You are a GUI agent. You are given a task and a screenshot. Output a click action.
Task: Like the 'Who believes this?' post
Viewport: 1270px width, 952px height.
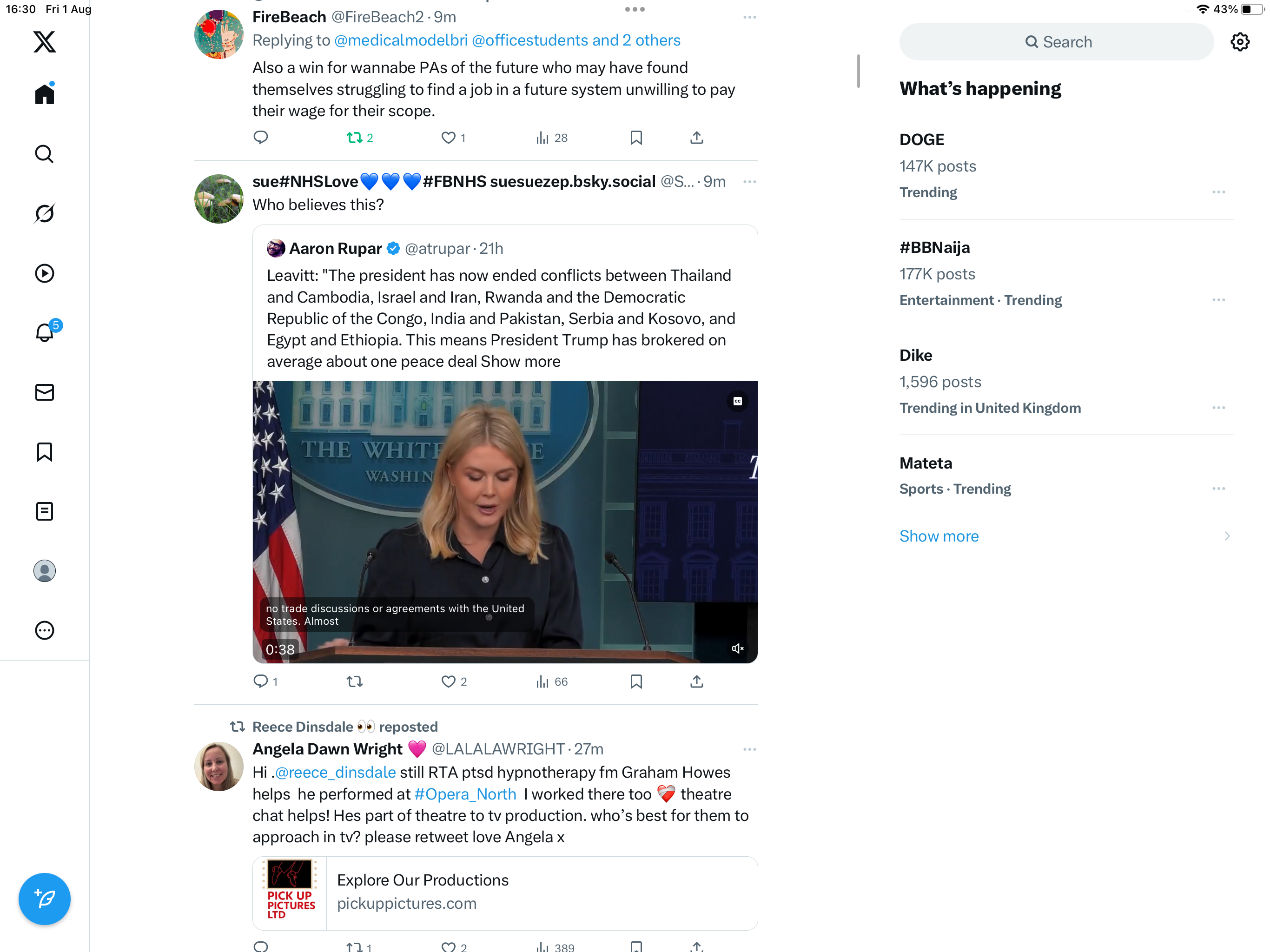(x=449, y=681)
